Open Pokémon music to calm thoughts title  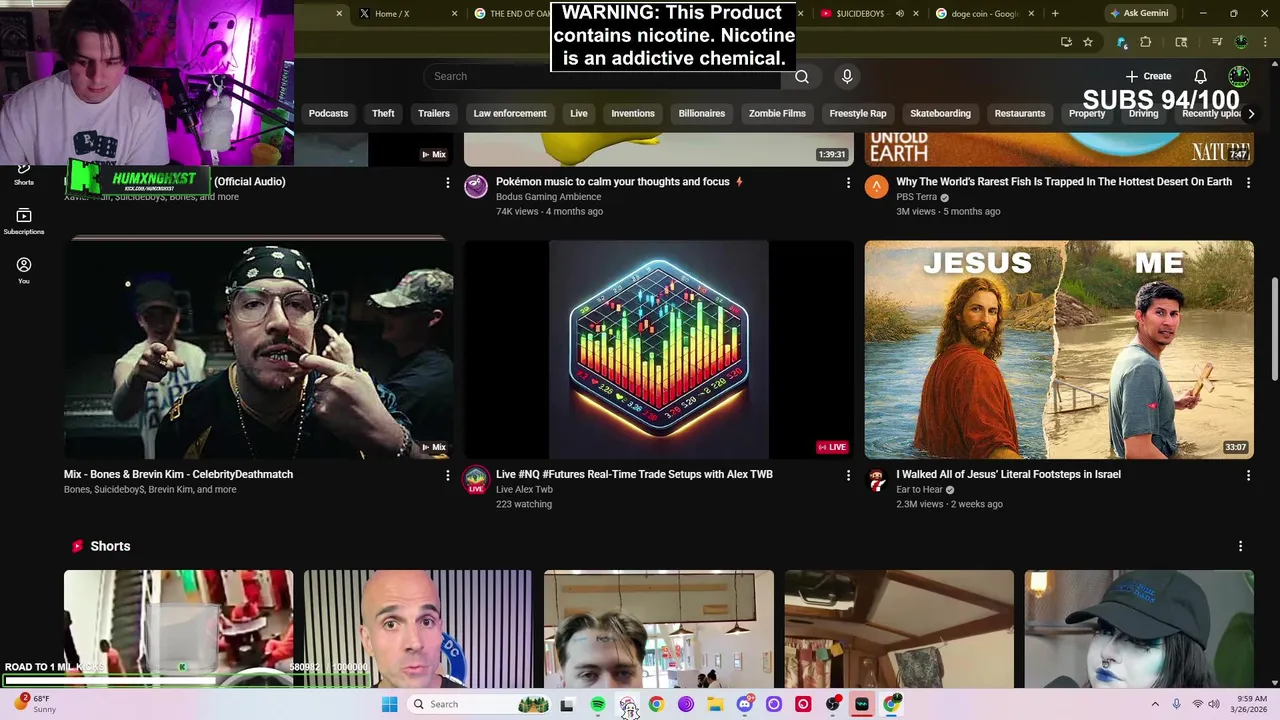tap(613, 182)
